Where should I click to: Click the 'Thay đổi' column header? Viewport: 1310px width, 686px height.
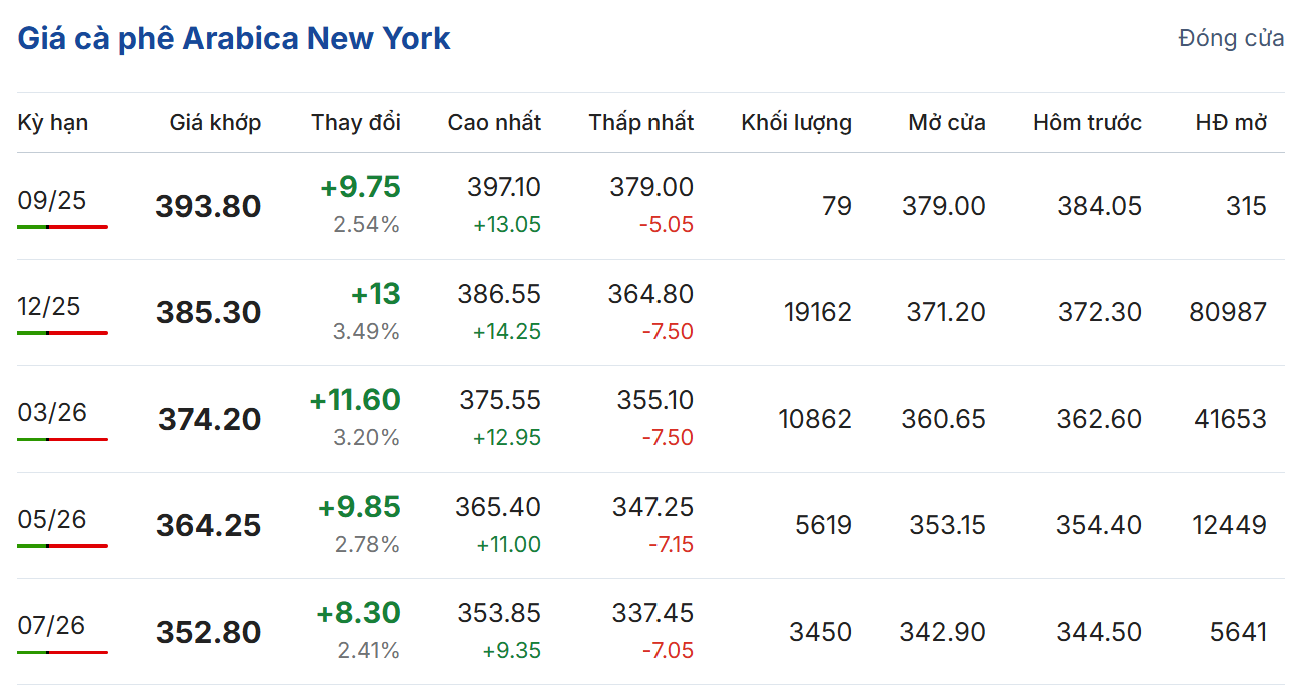tap(355, 123)
